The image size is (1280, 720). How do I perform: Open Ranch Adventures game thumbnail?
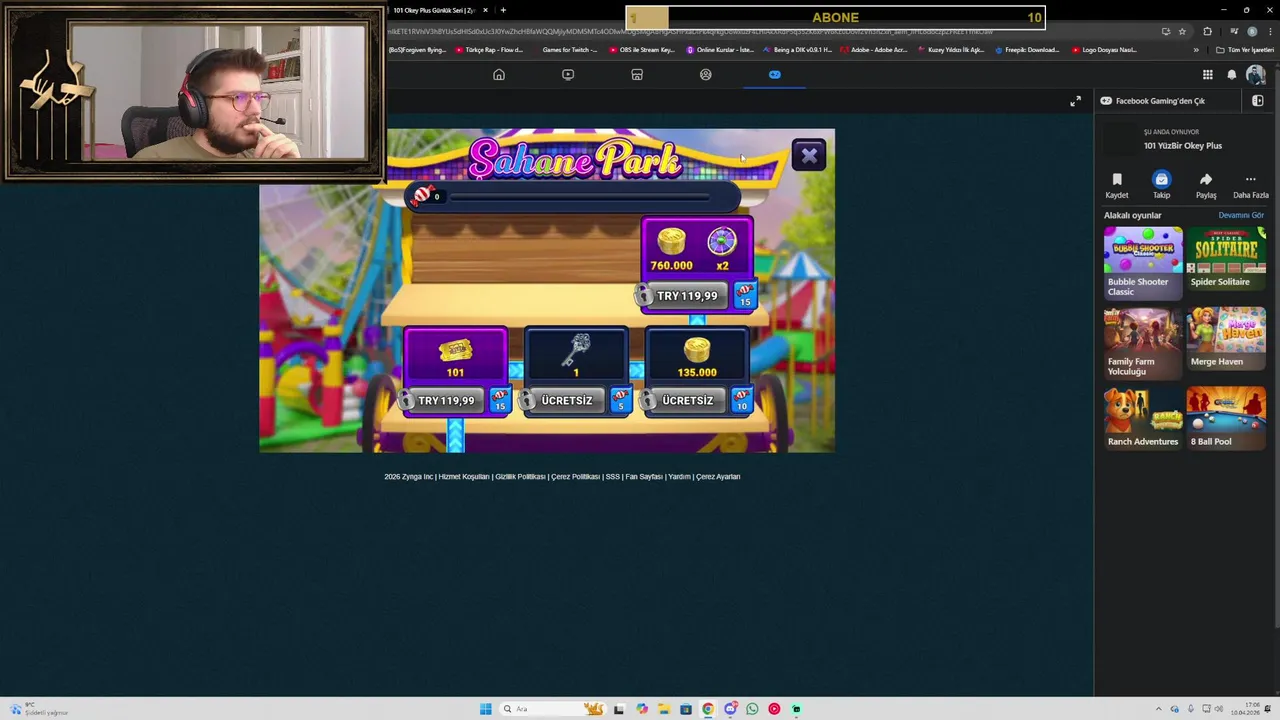(x=1143, y=410)
